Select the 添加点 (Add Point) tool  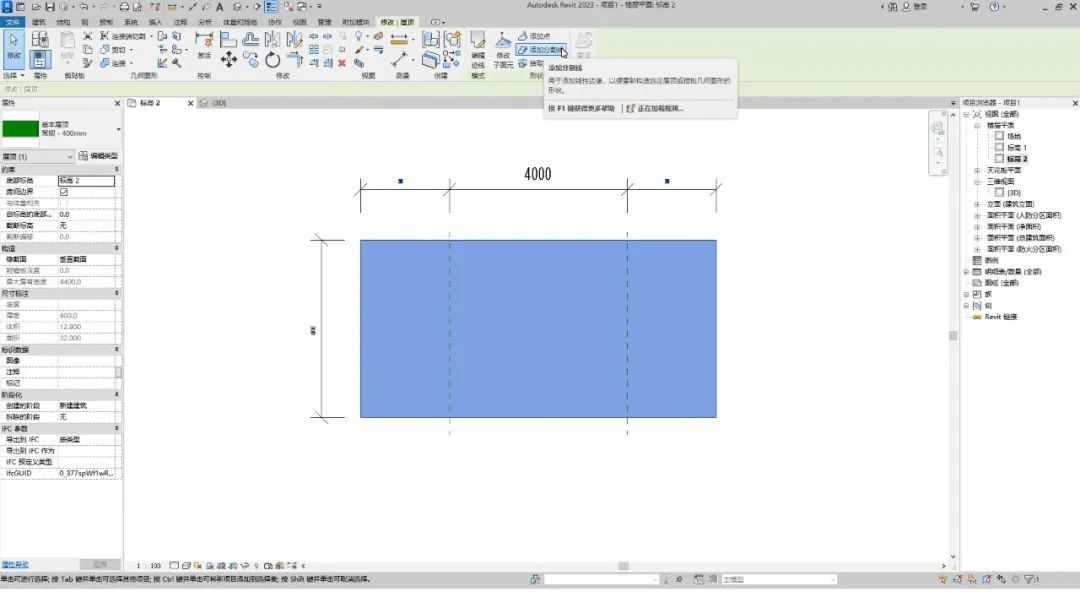533,36
